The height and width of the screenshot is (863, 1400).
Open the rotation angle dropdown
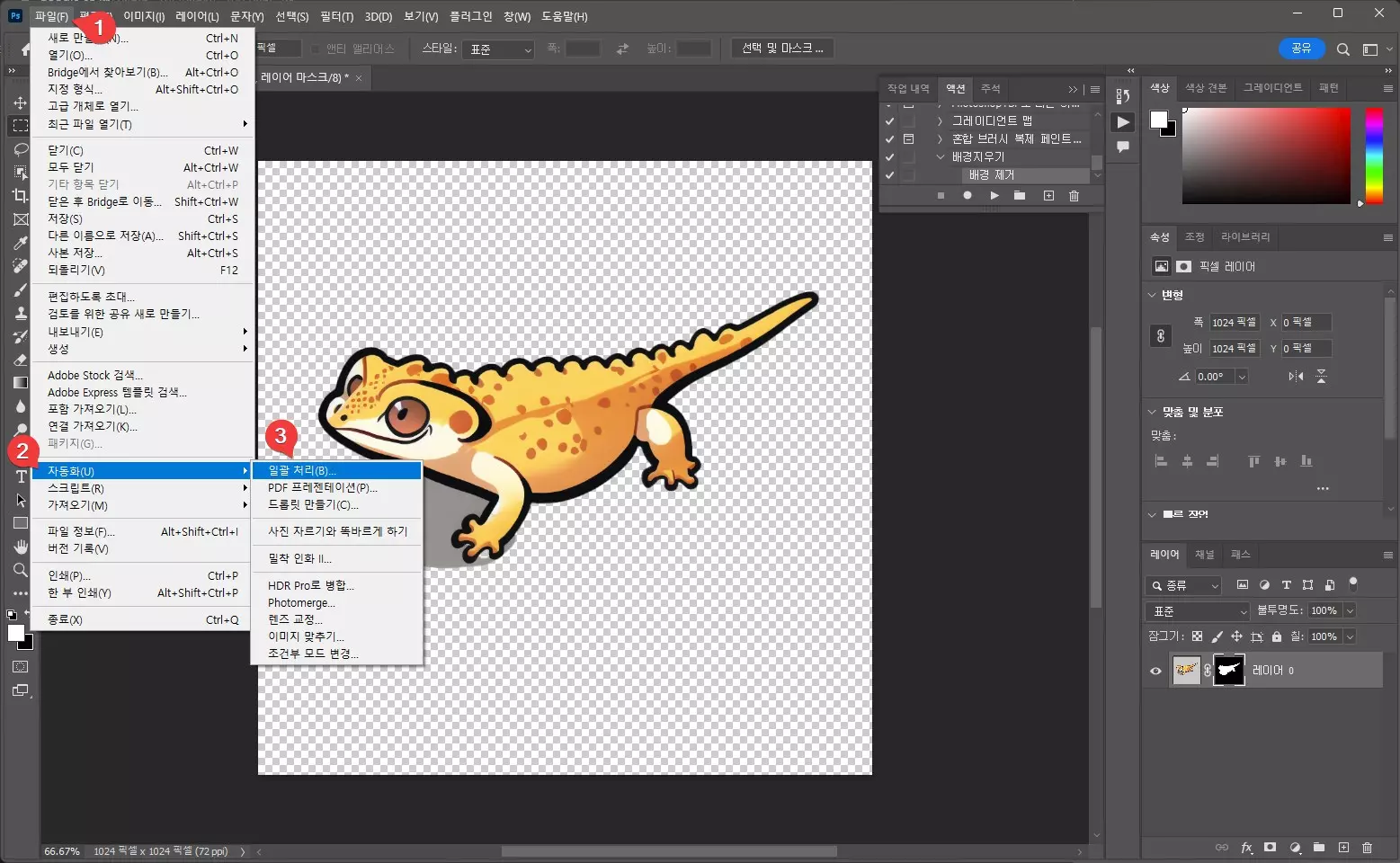1242,377
